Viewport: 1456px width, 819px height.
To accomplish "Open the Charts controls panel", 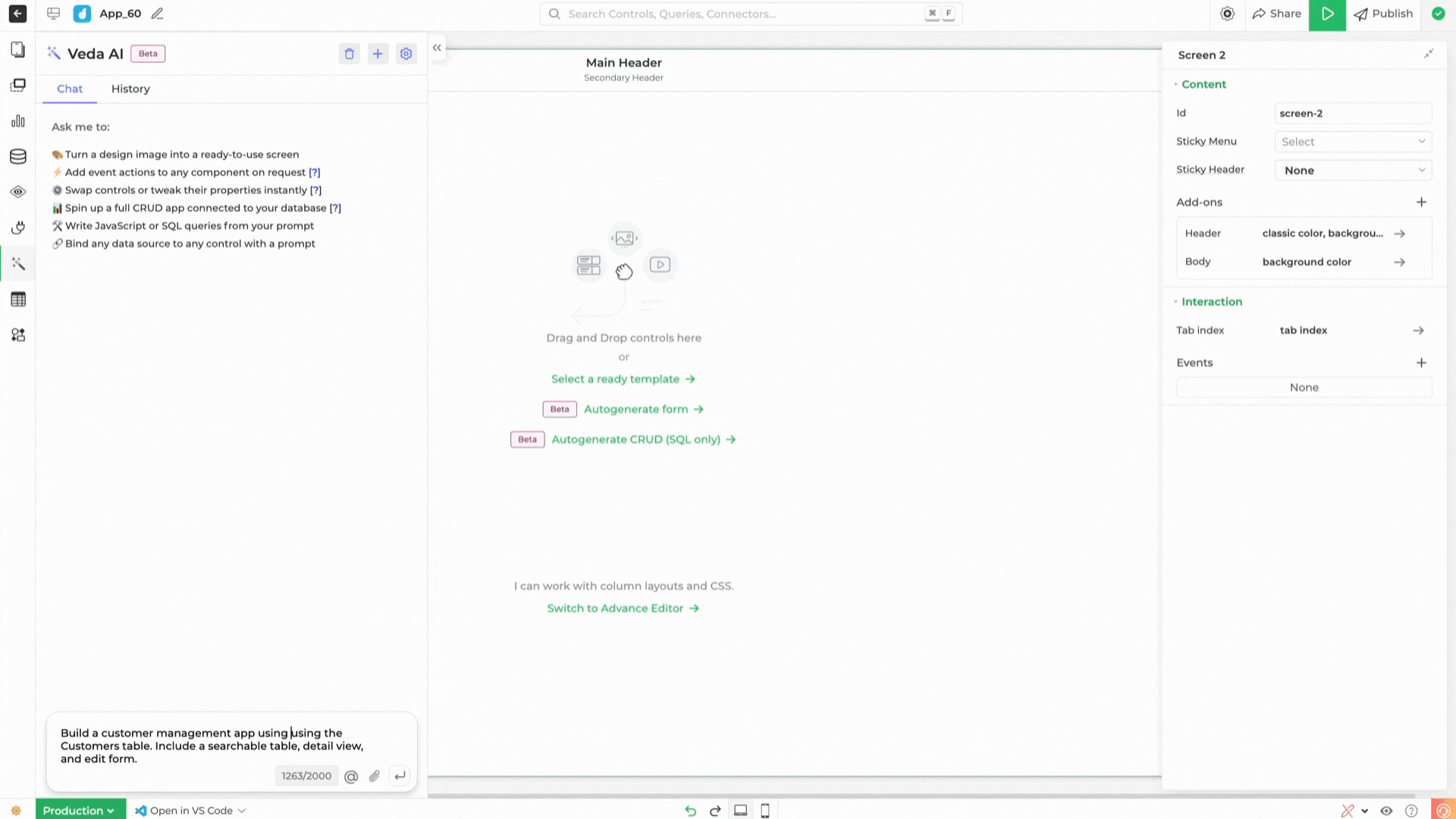I will click(x=18, y=121).
